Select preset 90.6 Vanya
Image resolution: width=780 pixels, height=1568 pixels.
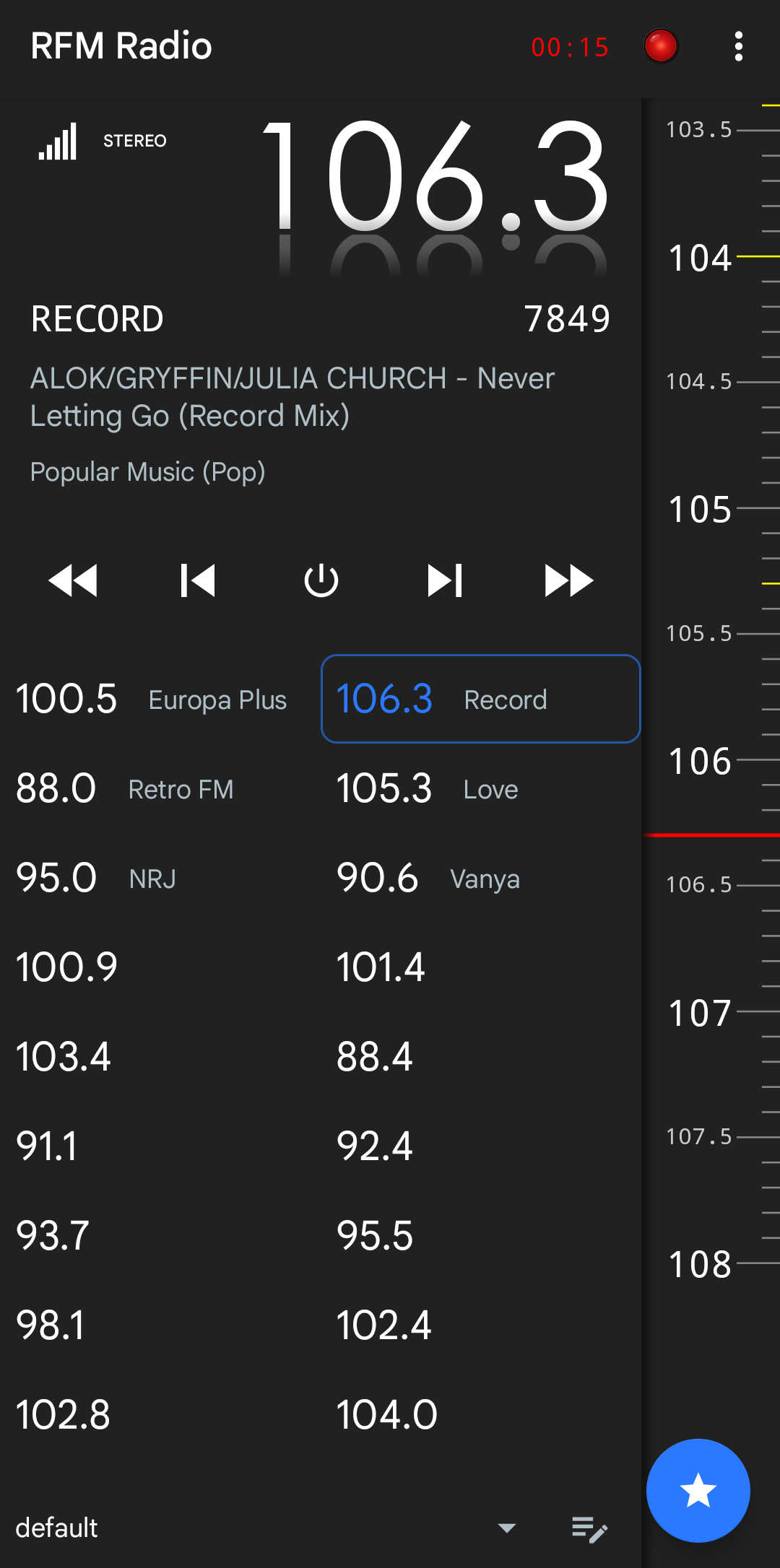coord(481,878)
